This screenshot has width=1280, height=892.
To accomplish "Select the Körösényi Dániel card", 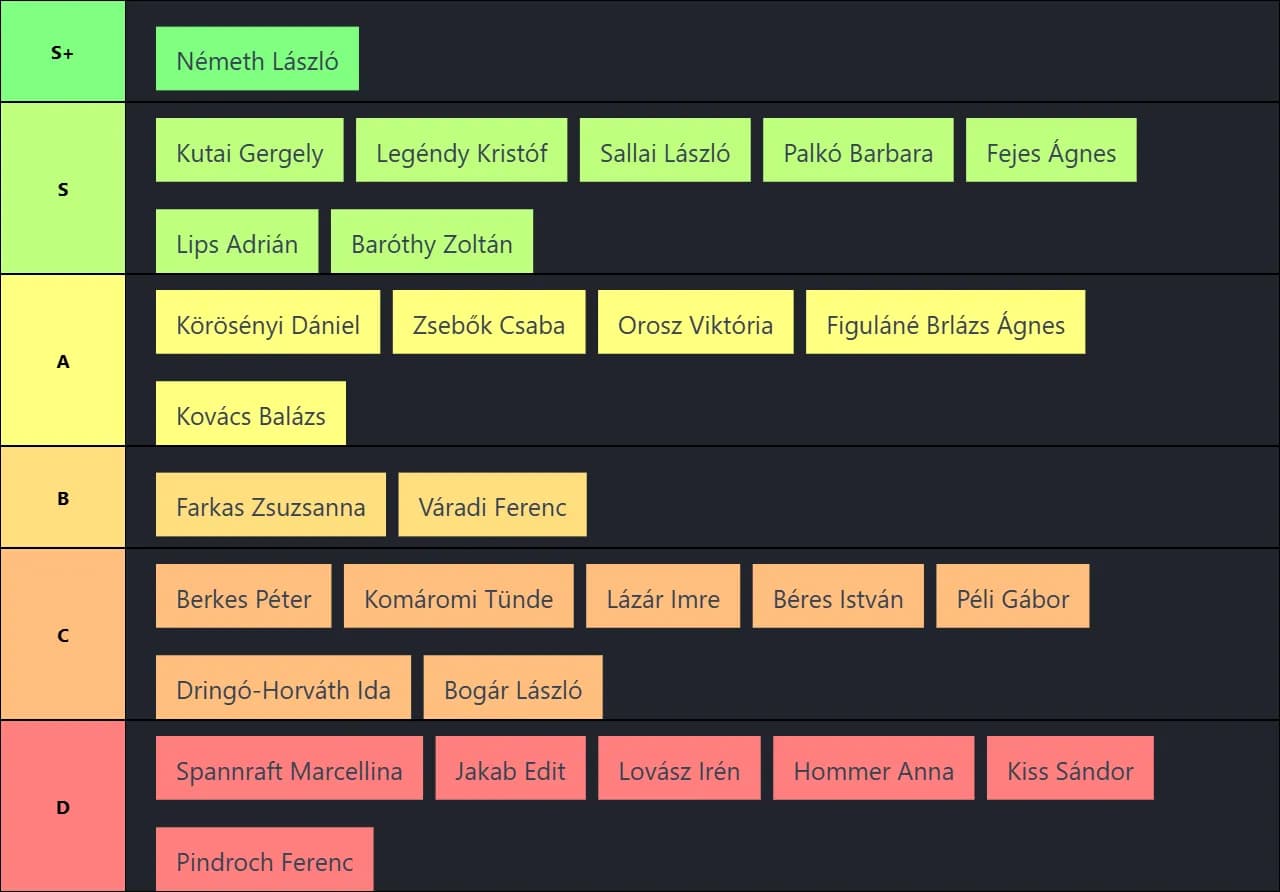I will (x=267, y=323).
